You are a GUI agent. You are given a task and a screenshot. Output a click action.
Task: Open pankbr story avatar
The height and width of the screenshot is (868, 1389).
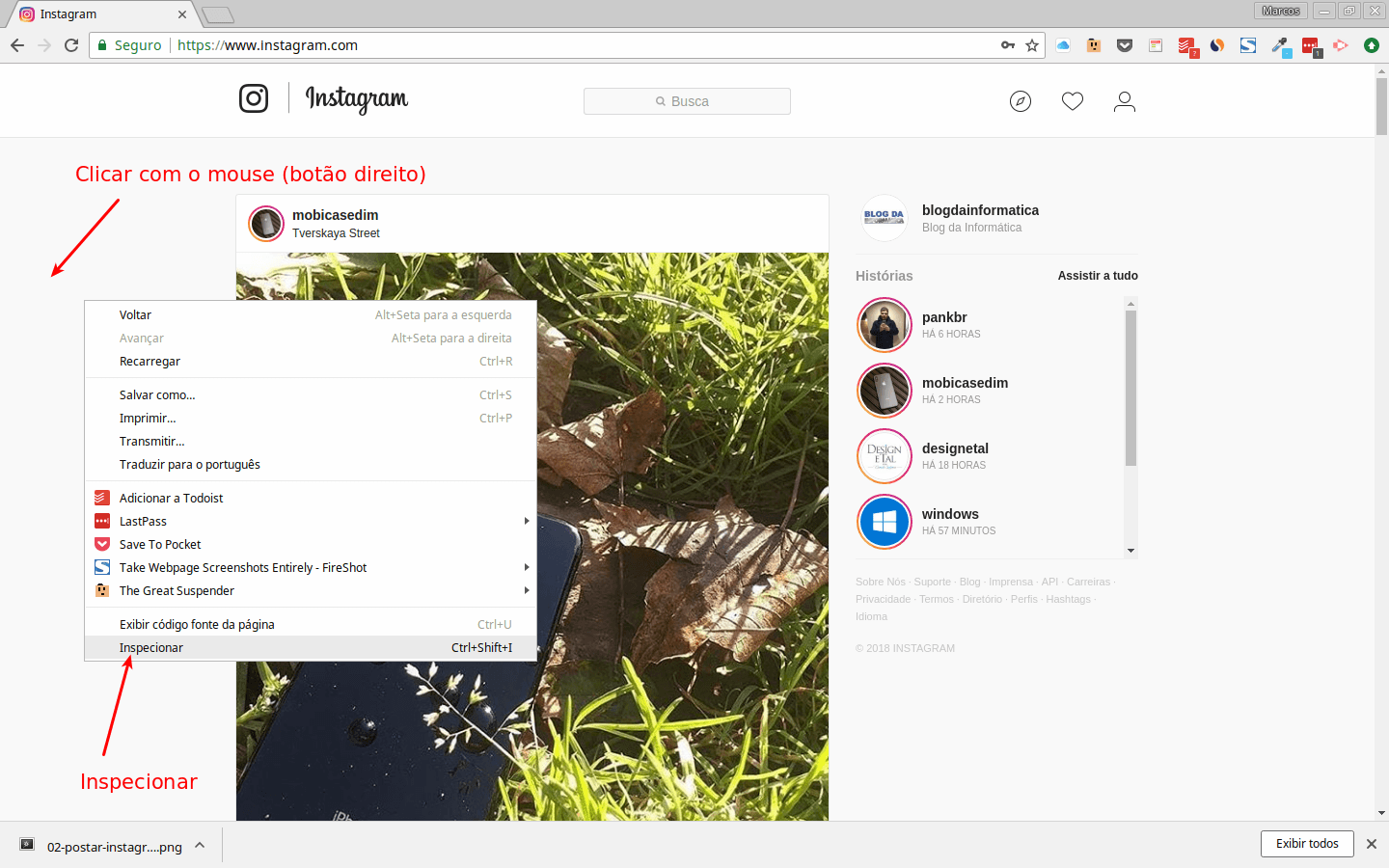coord(885,325)
